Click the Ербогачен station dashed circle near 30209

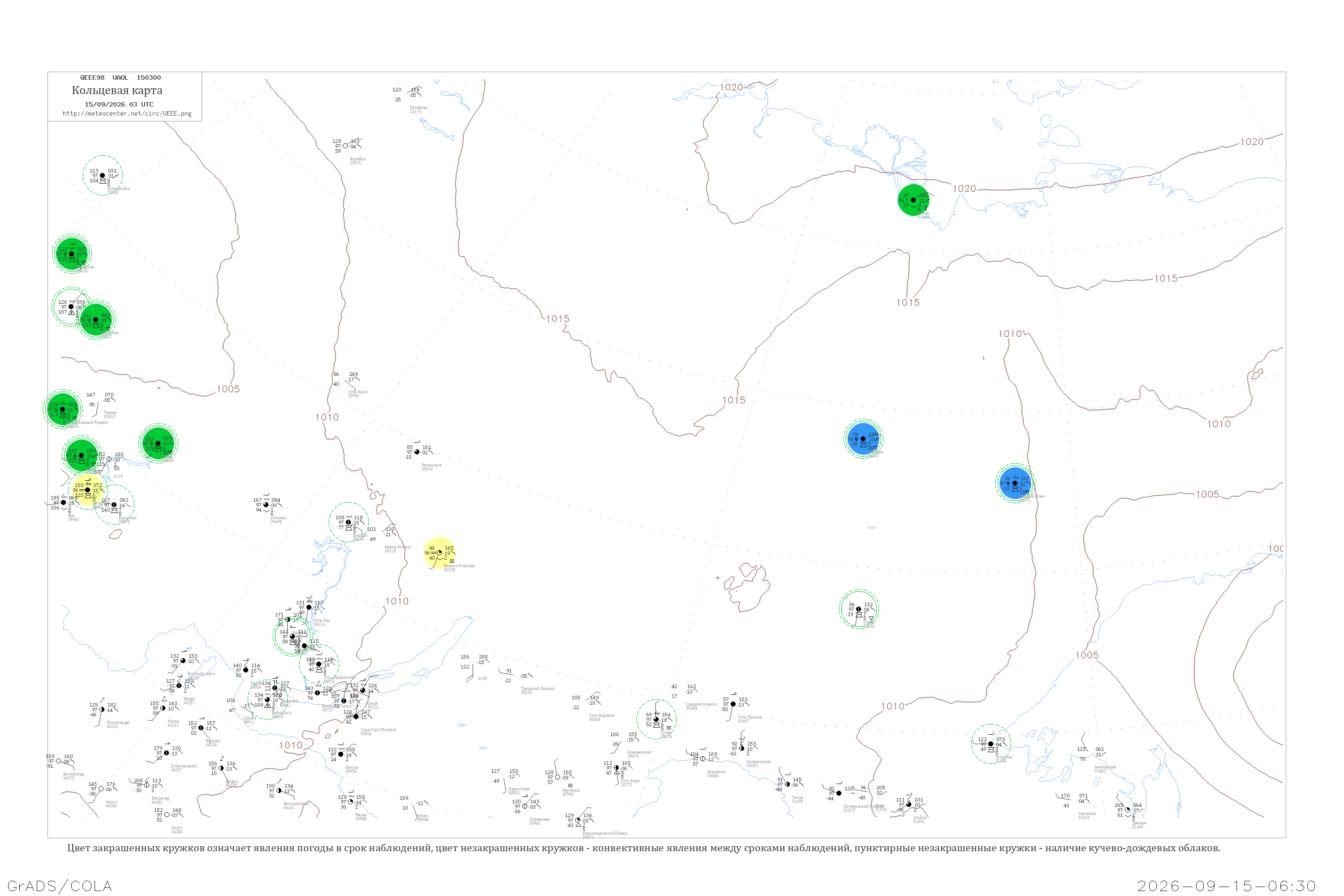[349, 522]
